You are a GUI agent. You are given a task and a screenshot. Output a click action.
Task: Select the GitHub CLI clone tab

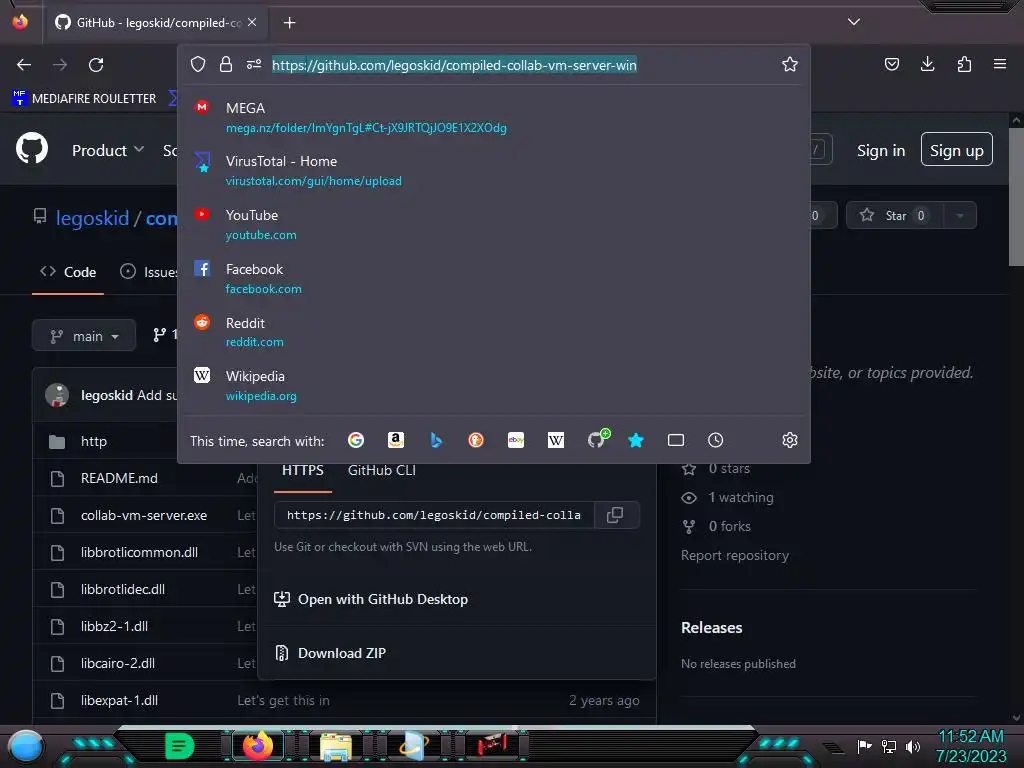click(x=381, y=470)
